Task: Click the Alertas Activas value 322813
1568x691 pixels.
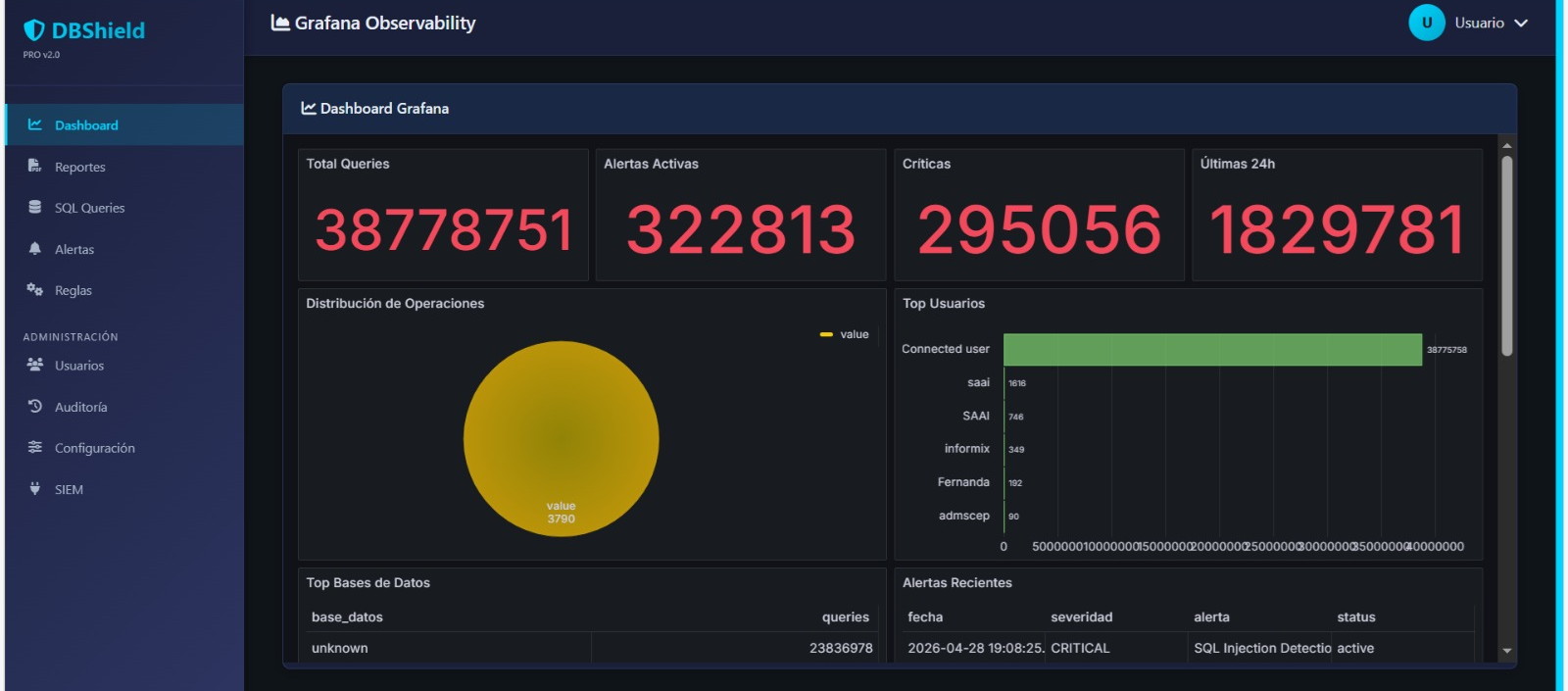Action: 741,230
